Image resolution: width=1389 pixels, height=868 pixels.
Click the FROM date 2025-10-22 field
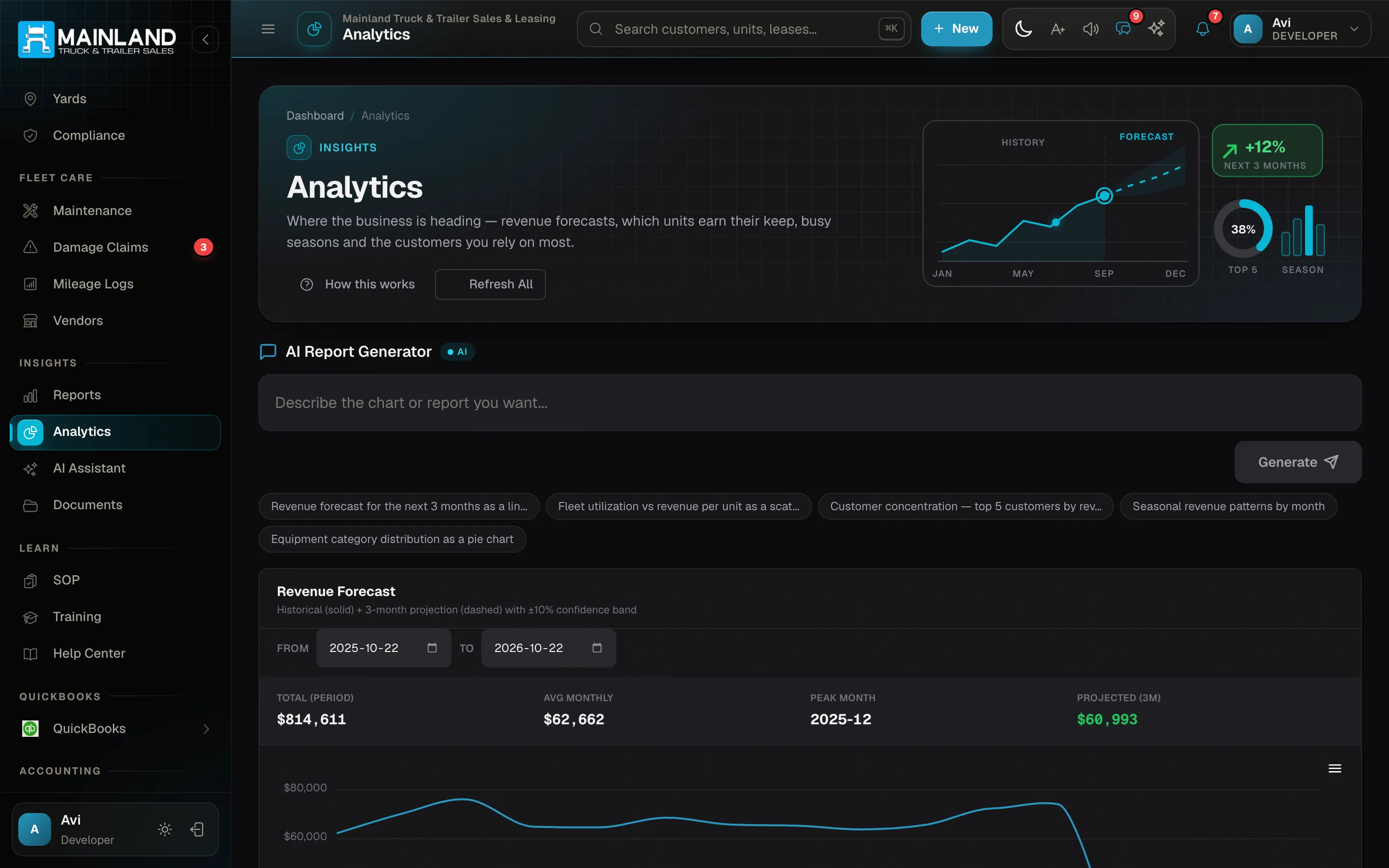383,648
